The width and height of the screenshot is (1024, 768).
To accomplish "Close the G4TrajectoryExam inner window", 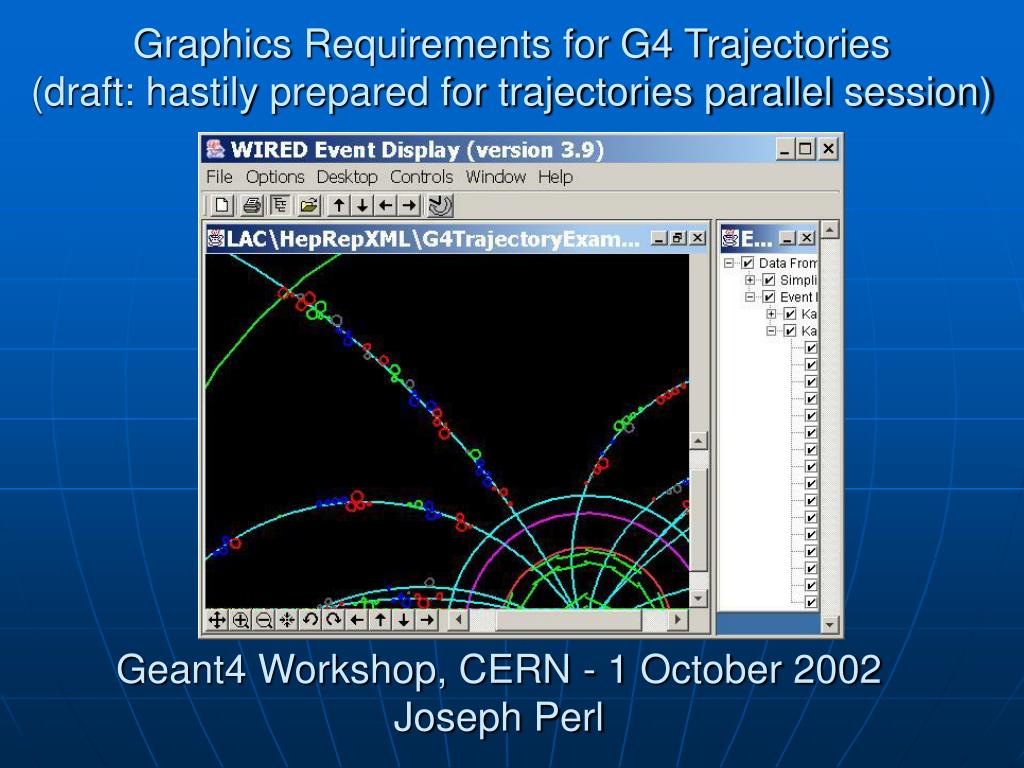I will point(697,238).
